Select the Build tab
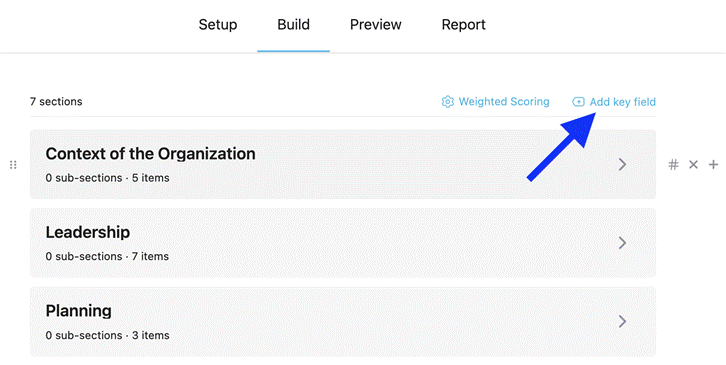Viewport: 726px width, 365px height. click(x=294, y=25)
